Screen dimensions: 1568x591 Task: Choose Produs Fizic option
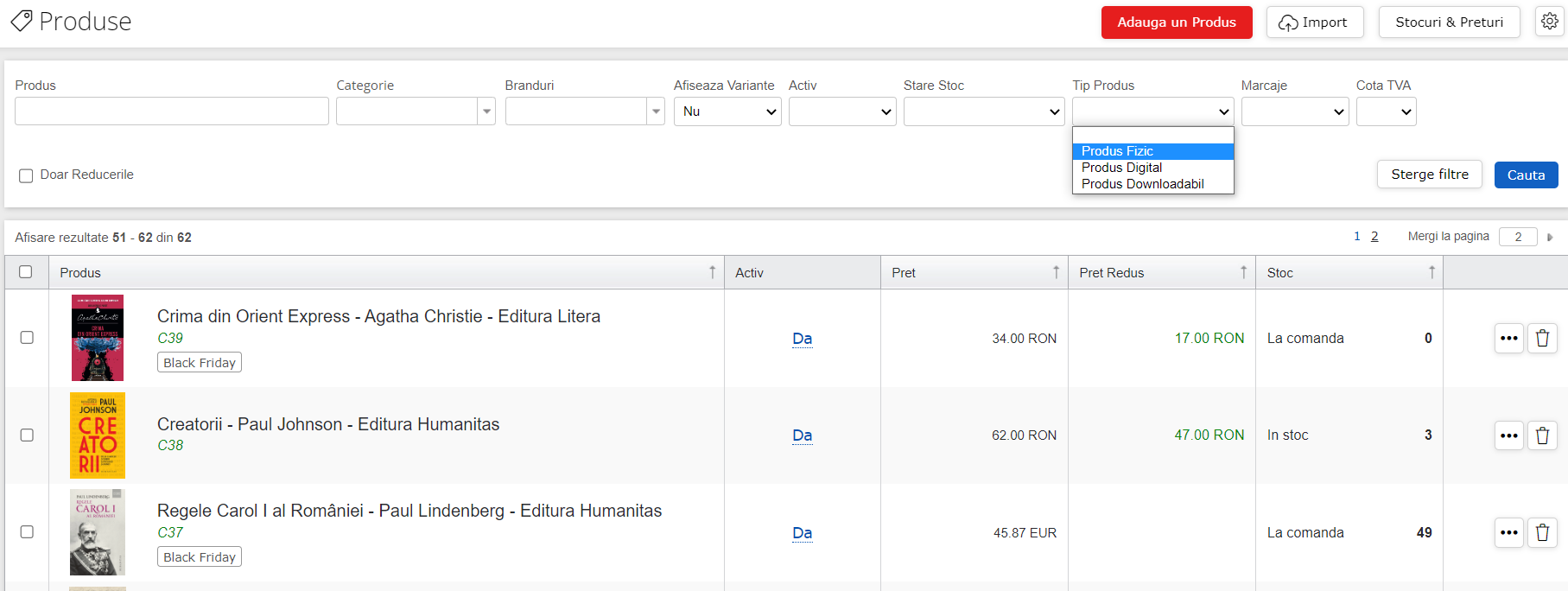click(x=1152, y=151)
